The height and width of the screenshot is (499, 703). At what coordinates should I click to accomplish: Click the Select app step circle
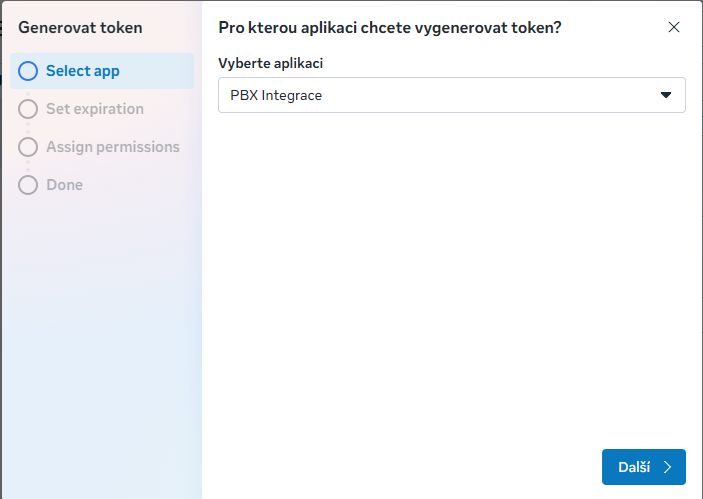click(x=28, y=71)
